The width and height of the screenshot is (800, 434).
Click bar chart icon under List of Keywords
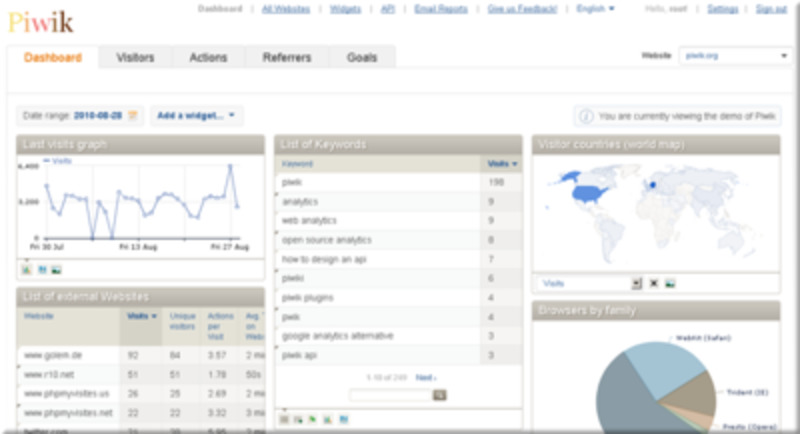pos(328,419)
